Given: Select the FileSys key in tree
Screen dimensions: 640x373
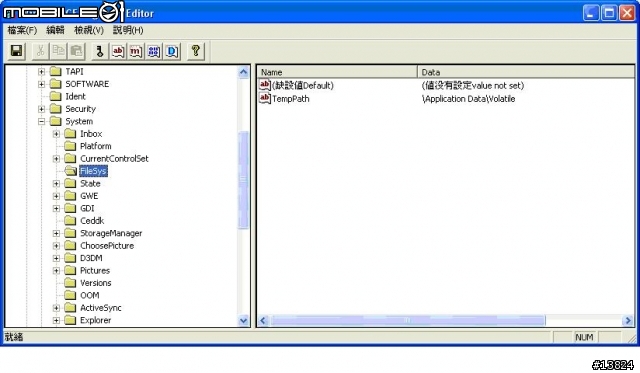Looking at the screenshot, I should tap(93, 171).
